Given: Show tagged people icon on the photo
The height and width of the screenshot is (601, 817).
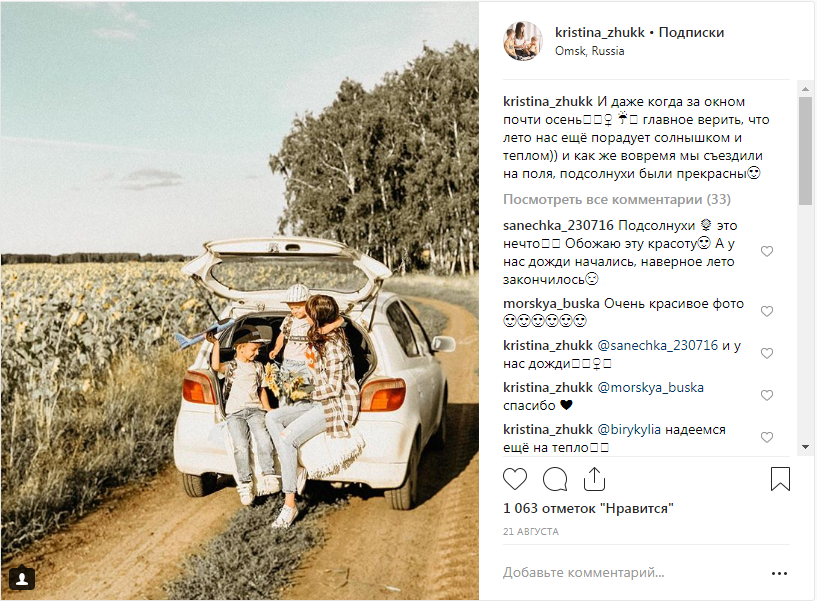Looking at the screenshot, I should click(x=22, y=579).
